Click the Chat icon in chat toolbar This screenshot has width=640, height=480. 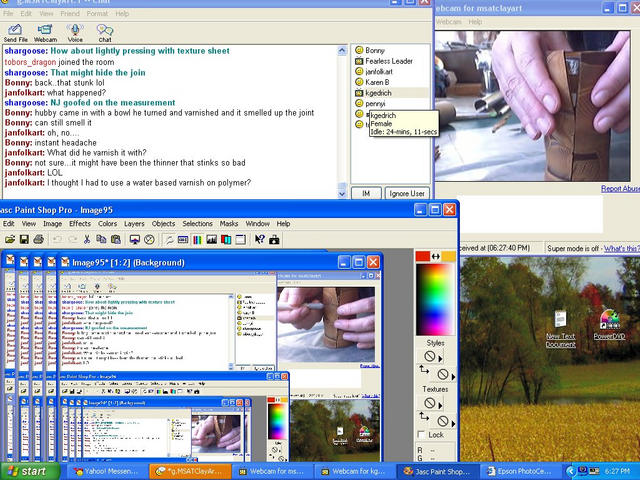point(105,33)
